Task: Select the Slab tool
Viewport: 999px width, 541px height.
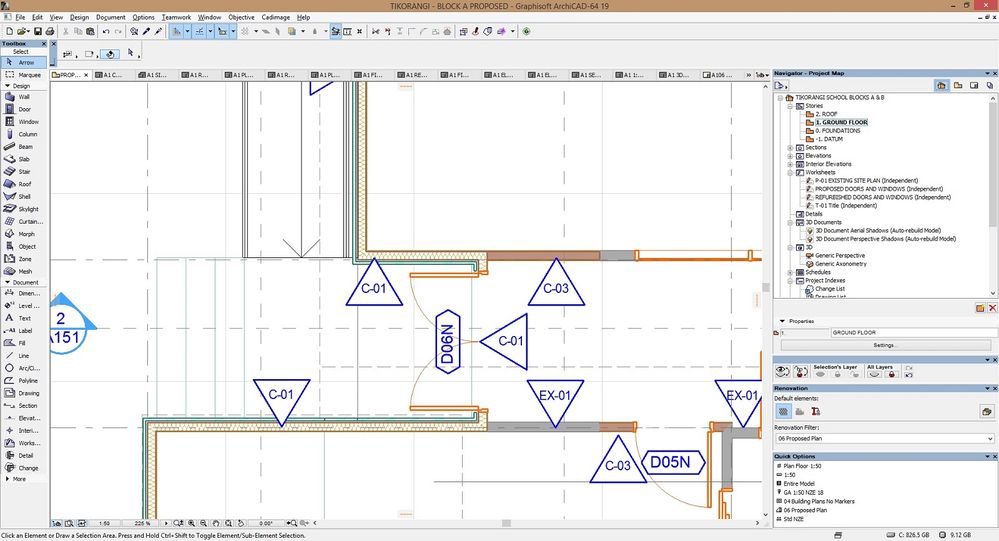Action: tap(24, 159)
